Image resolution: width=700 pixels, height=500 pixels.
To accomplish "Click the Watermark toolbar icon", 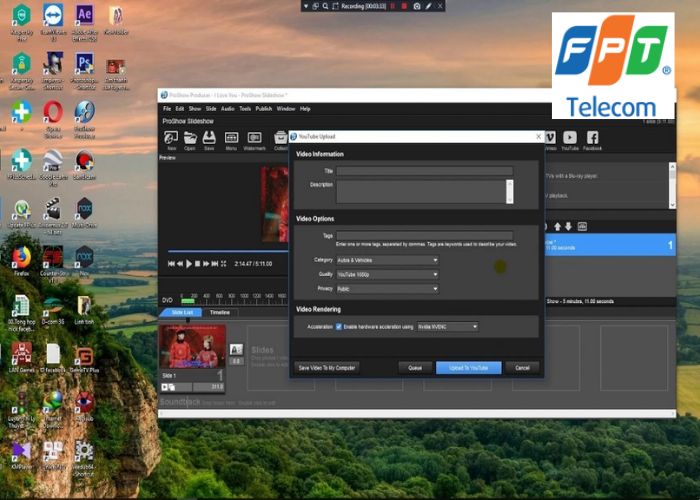I will [254, 138].
